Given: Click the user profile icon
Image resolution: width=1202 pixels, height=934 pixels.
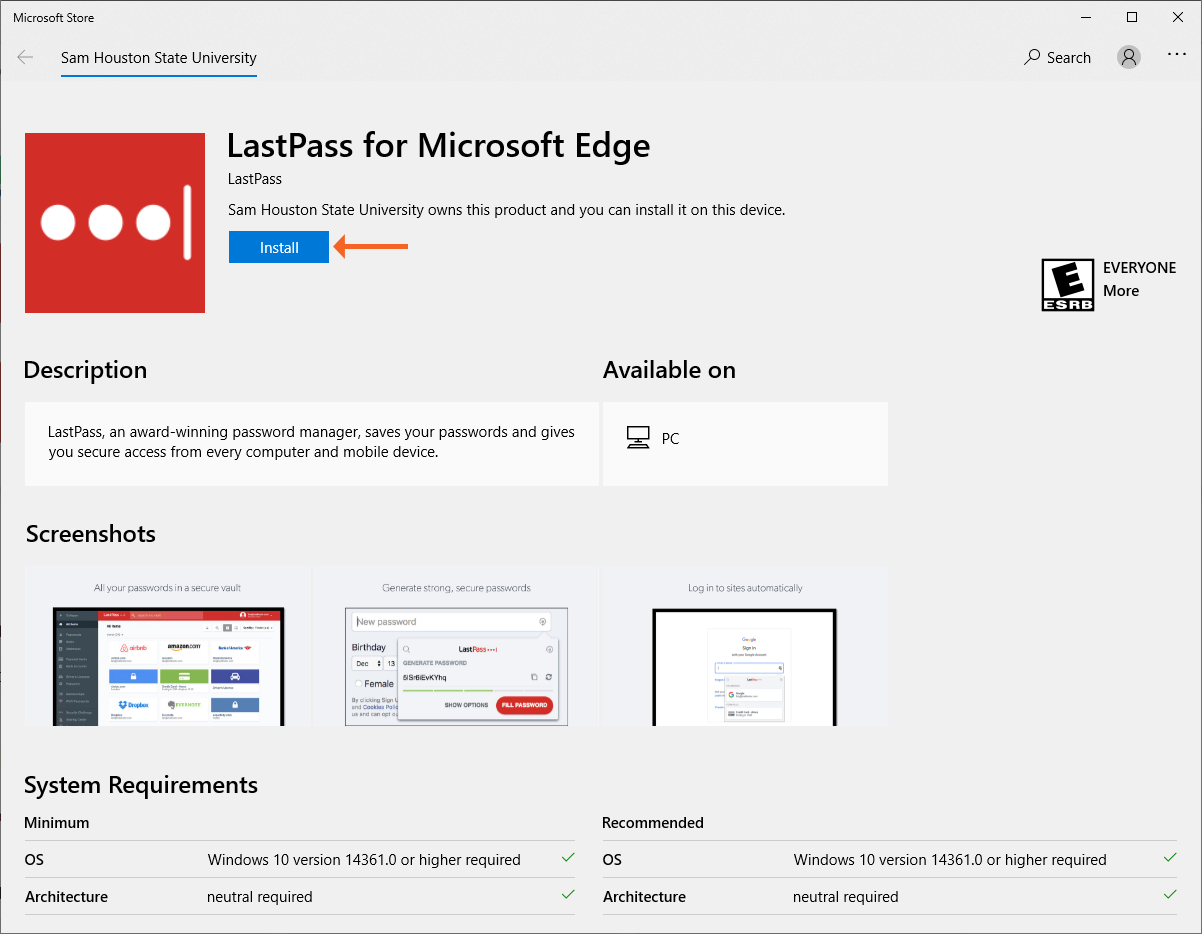Looking at the screenshot, I should click(1128, 57).
